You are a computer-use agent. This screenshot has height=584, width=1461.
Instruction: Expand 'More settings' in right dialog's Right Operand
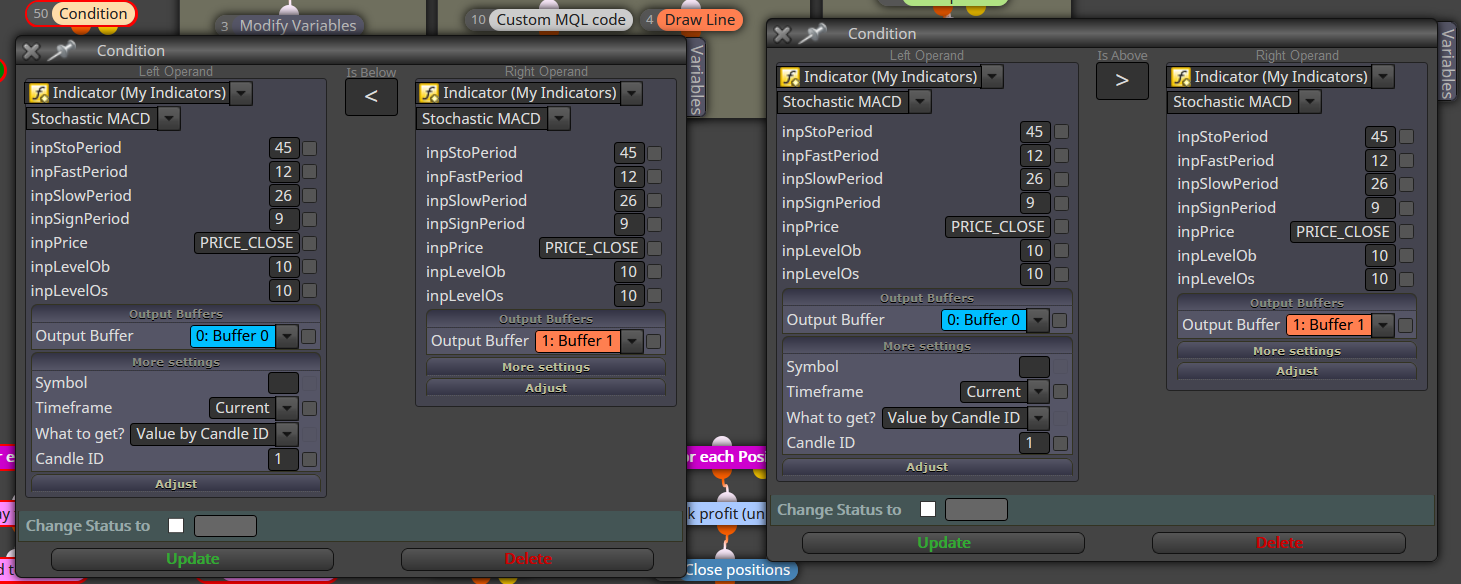point(1297,351)
